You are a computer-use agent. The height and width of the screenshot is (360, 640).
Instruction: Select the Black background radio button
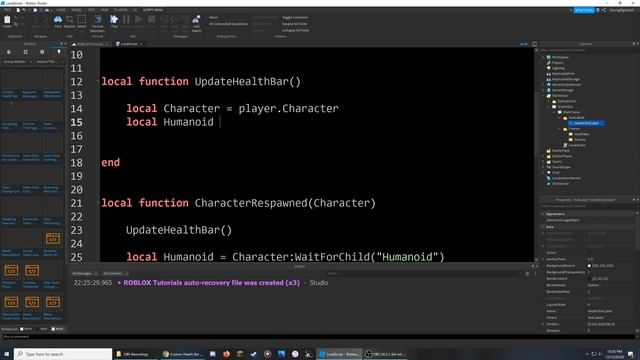[x=38, y=329]
